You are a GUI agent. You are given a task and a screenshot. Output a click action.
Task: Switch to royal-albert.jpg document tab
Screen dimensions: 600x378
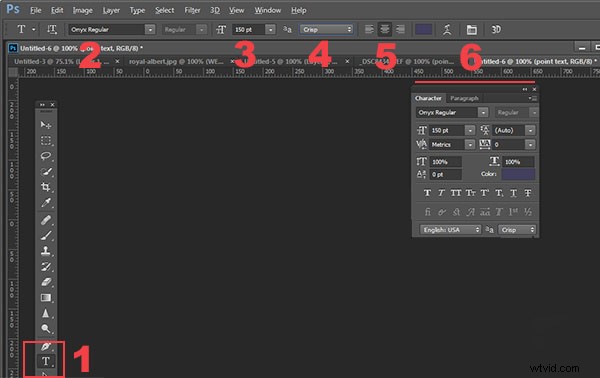pos(176,62)
